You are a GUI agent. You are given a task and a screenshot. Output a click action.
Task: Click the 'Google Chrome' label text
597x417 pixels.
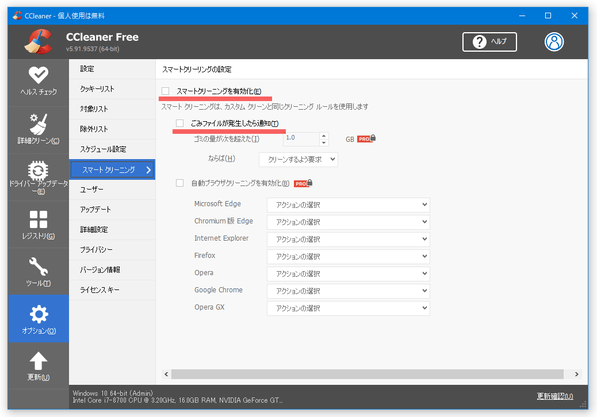[218, 290]
